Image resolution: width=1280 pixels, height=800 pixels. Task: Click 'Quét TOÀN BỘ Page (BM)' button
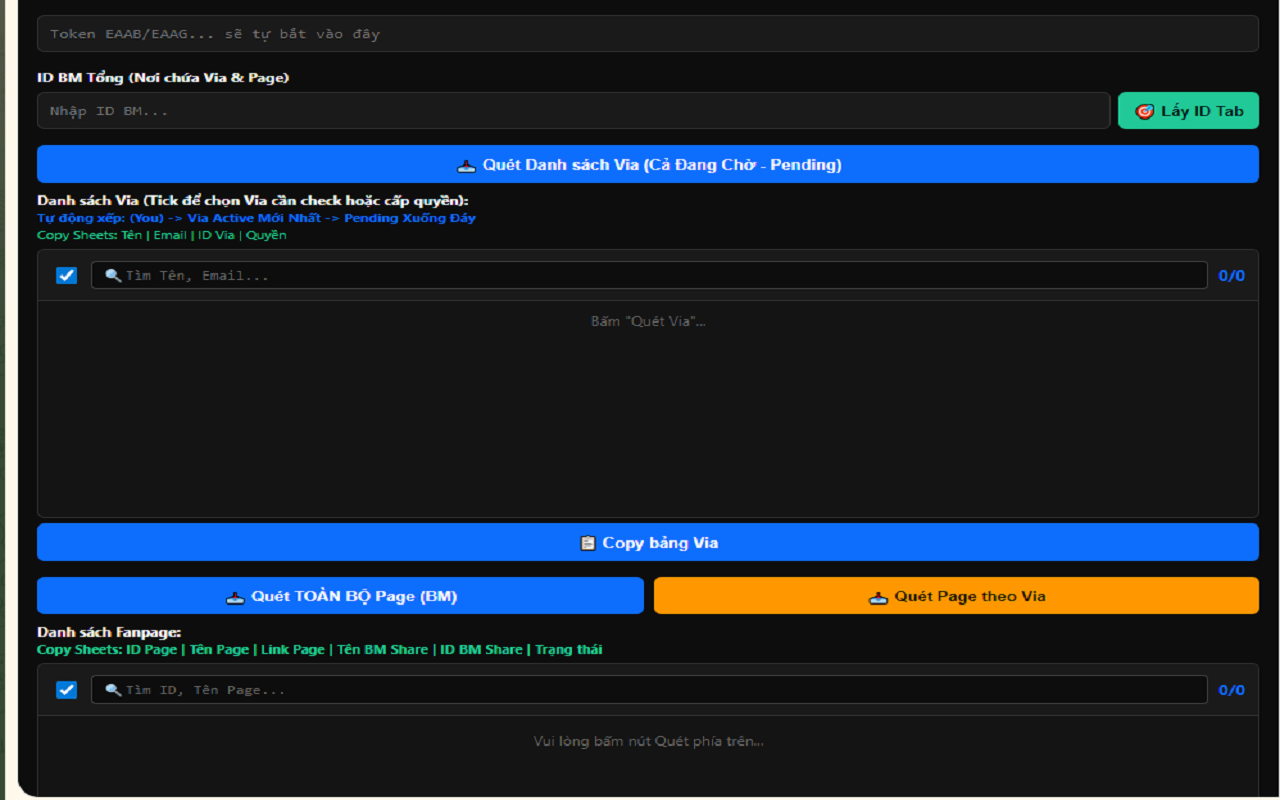click(x=340, y=596)
